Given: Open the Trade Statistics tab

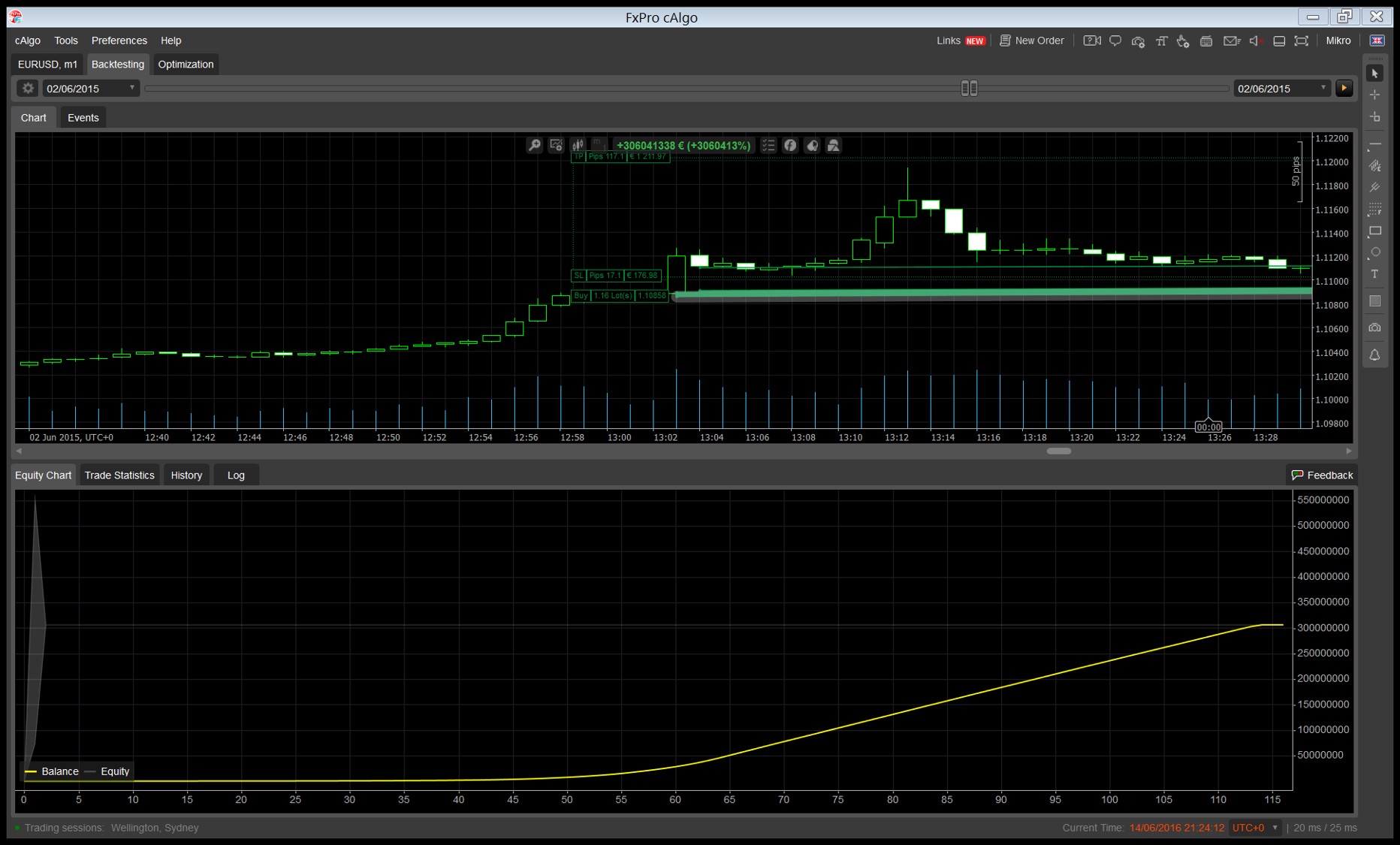Looking at the screenshot, I should coord(119,475).
